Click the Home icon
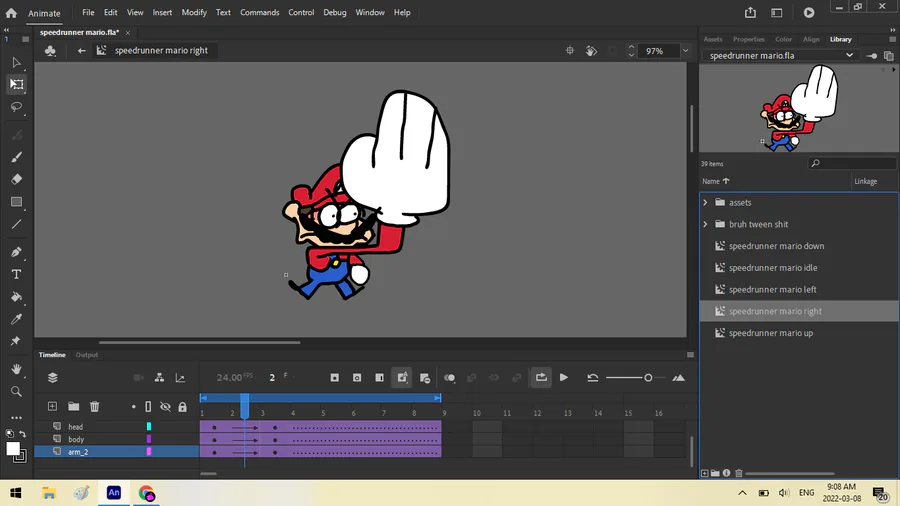Viewport: 900px width, 506px height. click(11, 13)
